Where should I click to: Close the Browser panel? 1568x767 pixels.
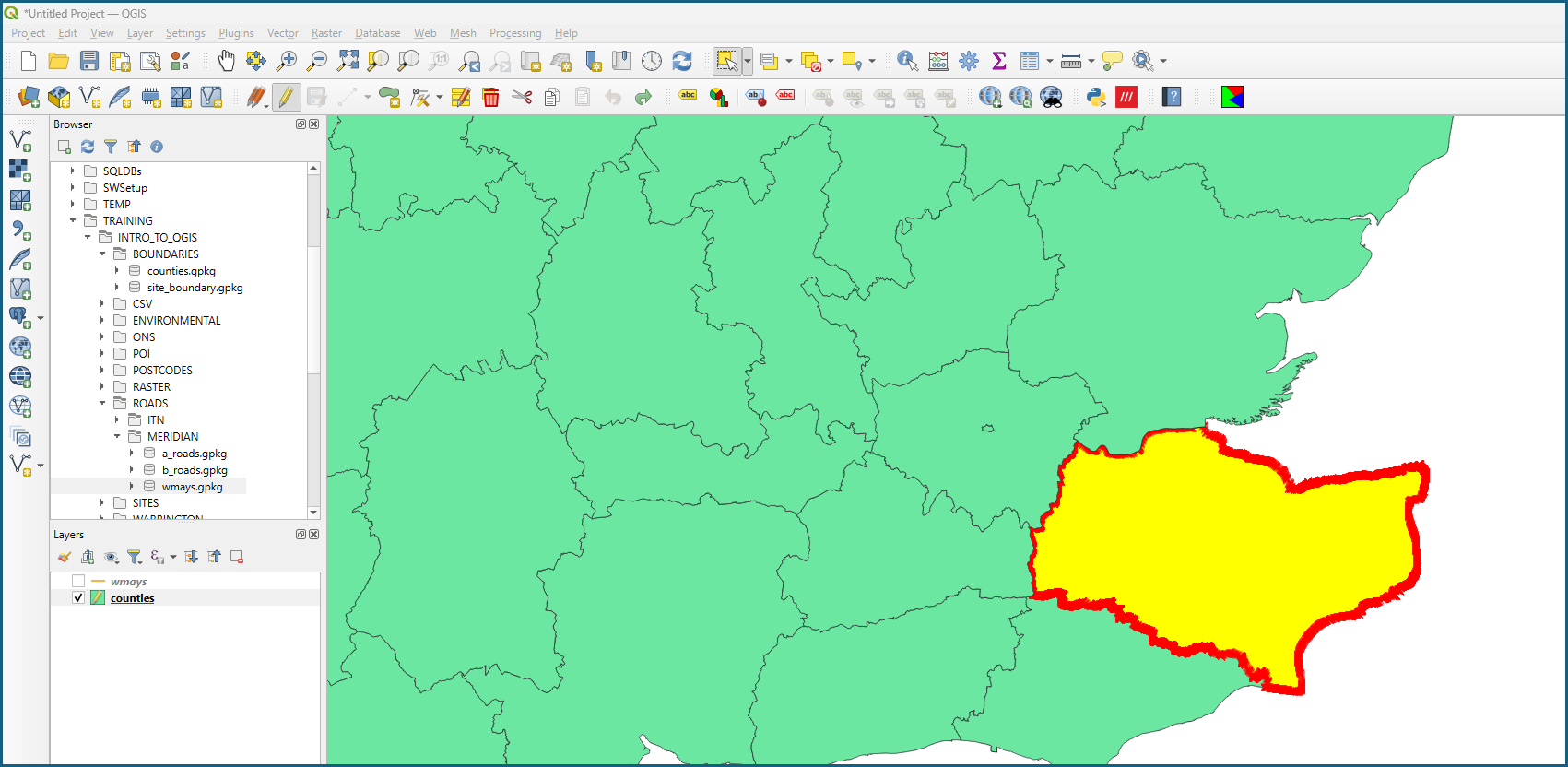314,124
